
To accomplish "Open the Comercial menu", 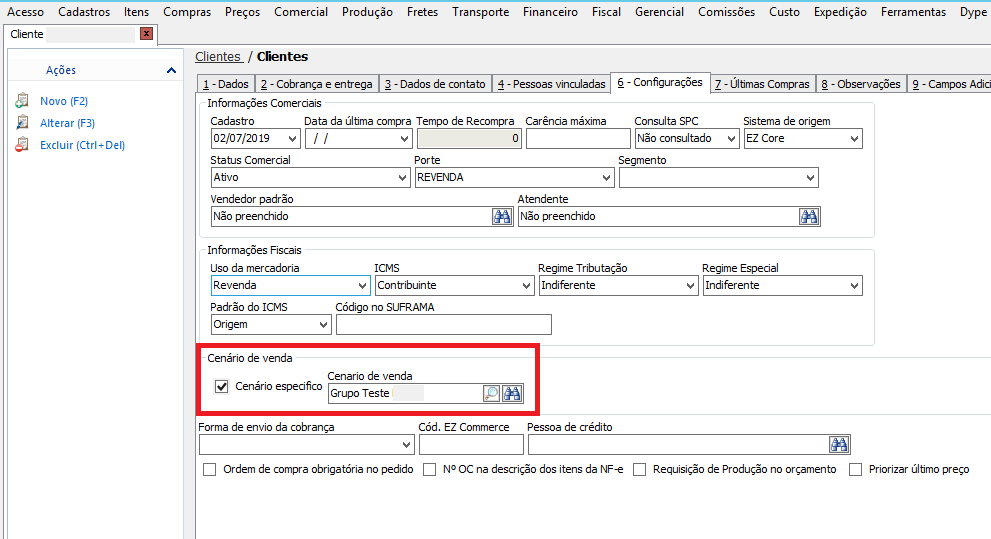I will (301, 12).
